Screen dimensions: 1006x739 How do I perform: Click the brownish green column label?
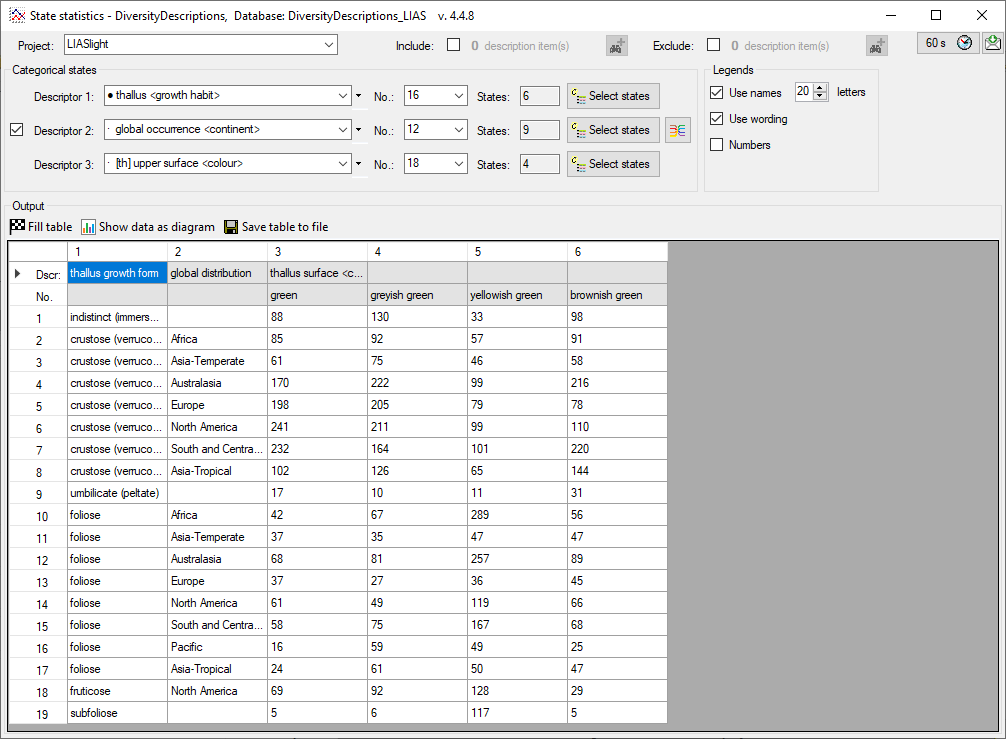click(618, 295)
